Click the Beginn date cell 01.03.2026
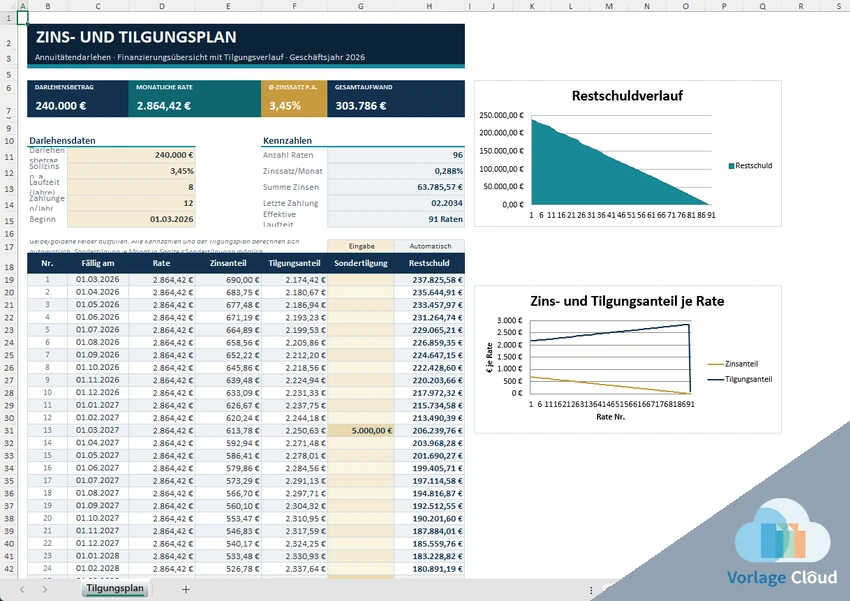The image size is (850, 601). click(x=131, y=219)
